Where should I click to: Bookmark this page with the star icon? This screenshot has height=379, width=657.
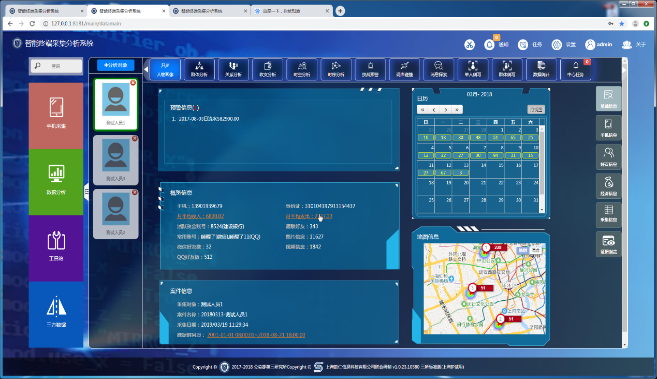pos(622,24)
